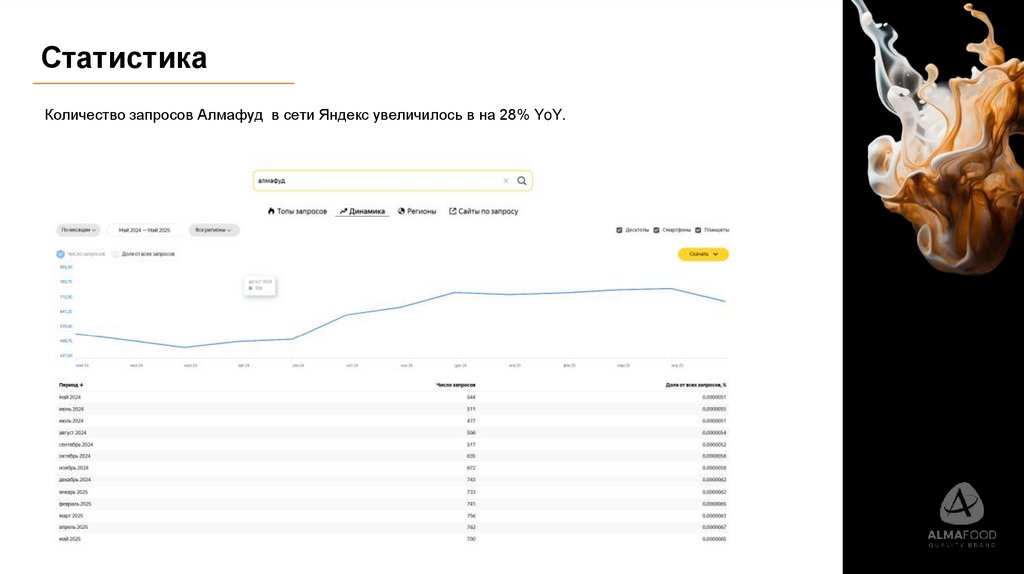Click the request count 733 cell
This screenshot has width=1024, height=574.
pyautogui.click(x=471, y=492)
